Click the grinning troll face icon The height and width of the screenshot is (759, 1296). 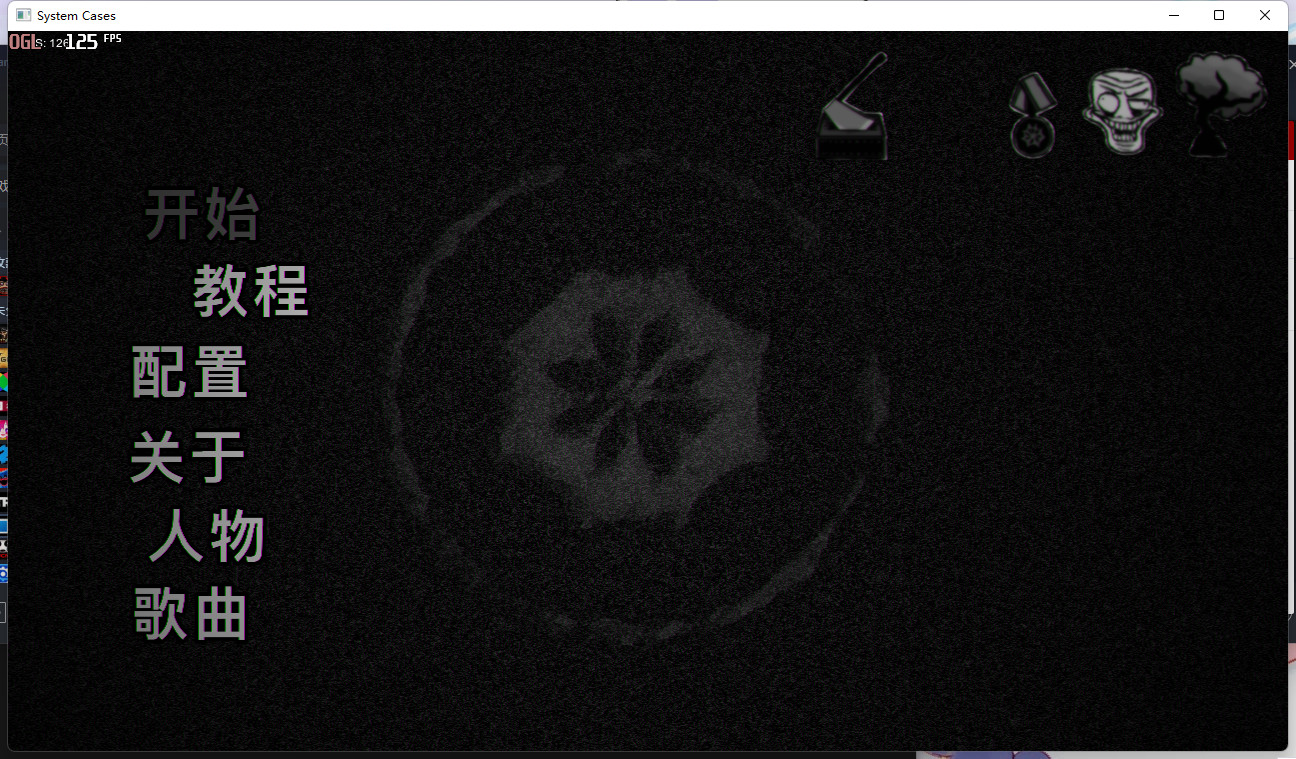1121,111
